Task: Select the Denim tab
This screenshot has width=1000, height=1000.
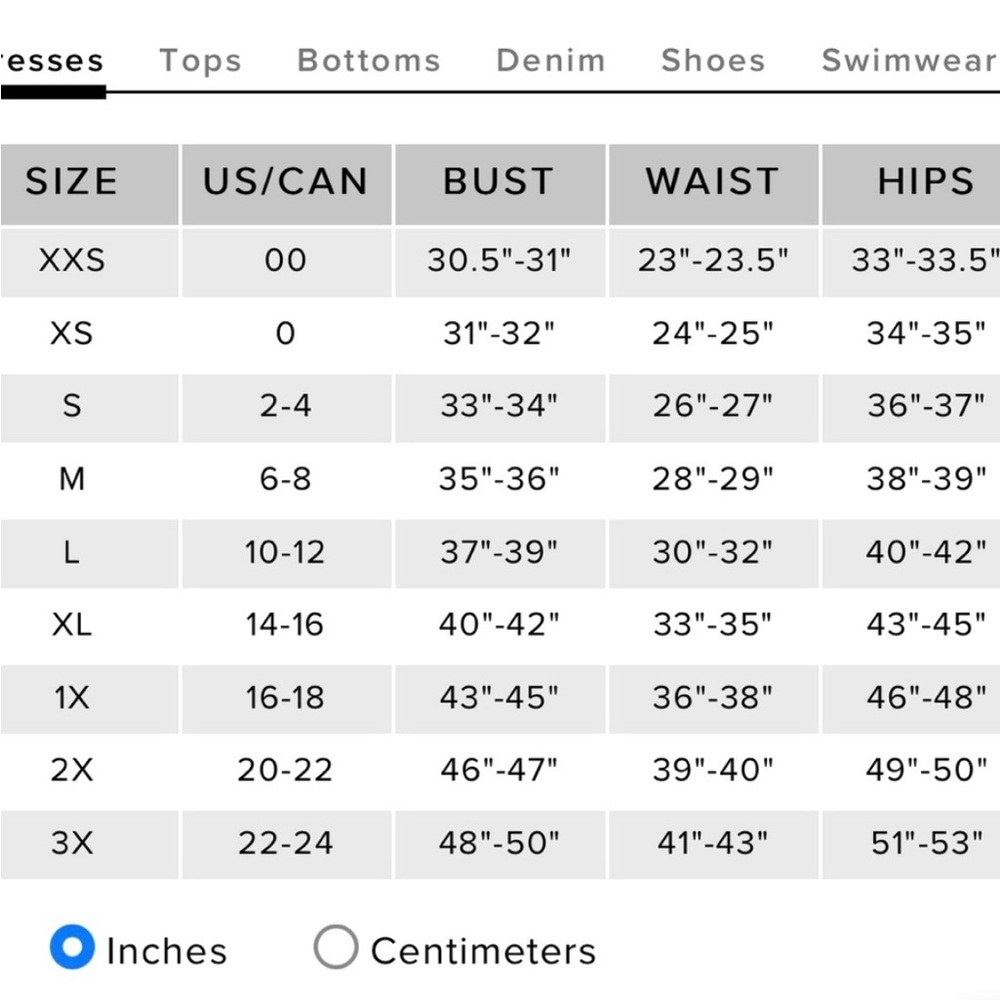Action: click(551, 61)
